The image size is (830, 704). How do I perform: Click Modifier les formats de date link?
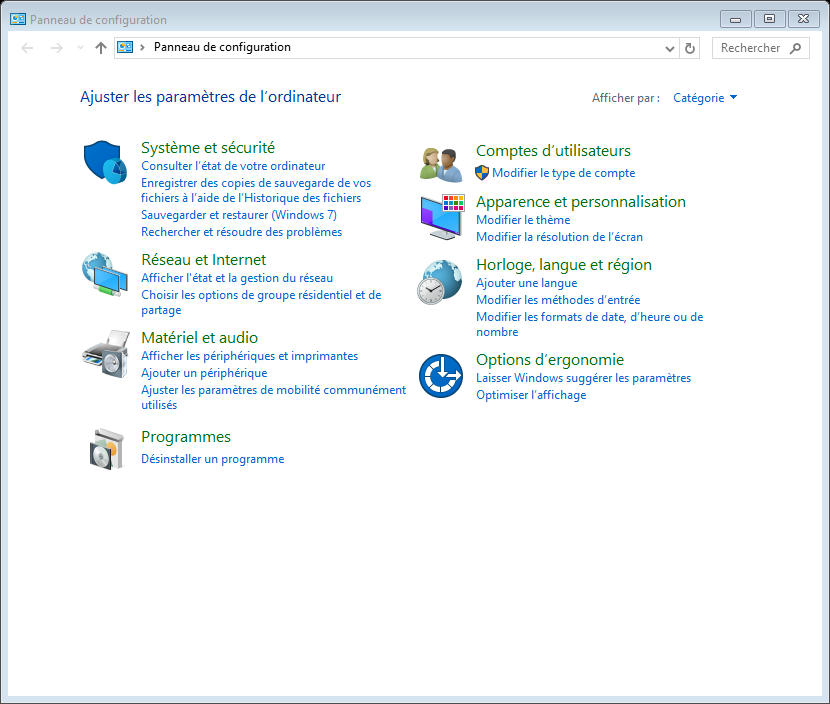click(589, 324)
